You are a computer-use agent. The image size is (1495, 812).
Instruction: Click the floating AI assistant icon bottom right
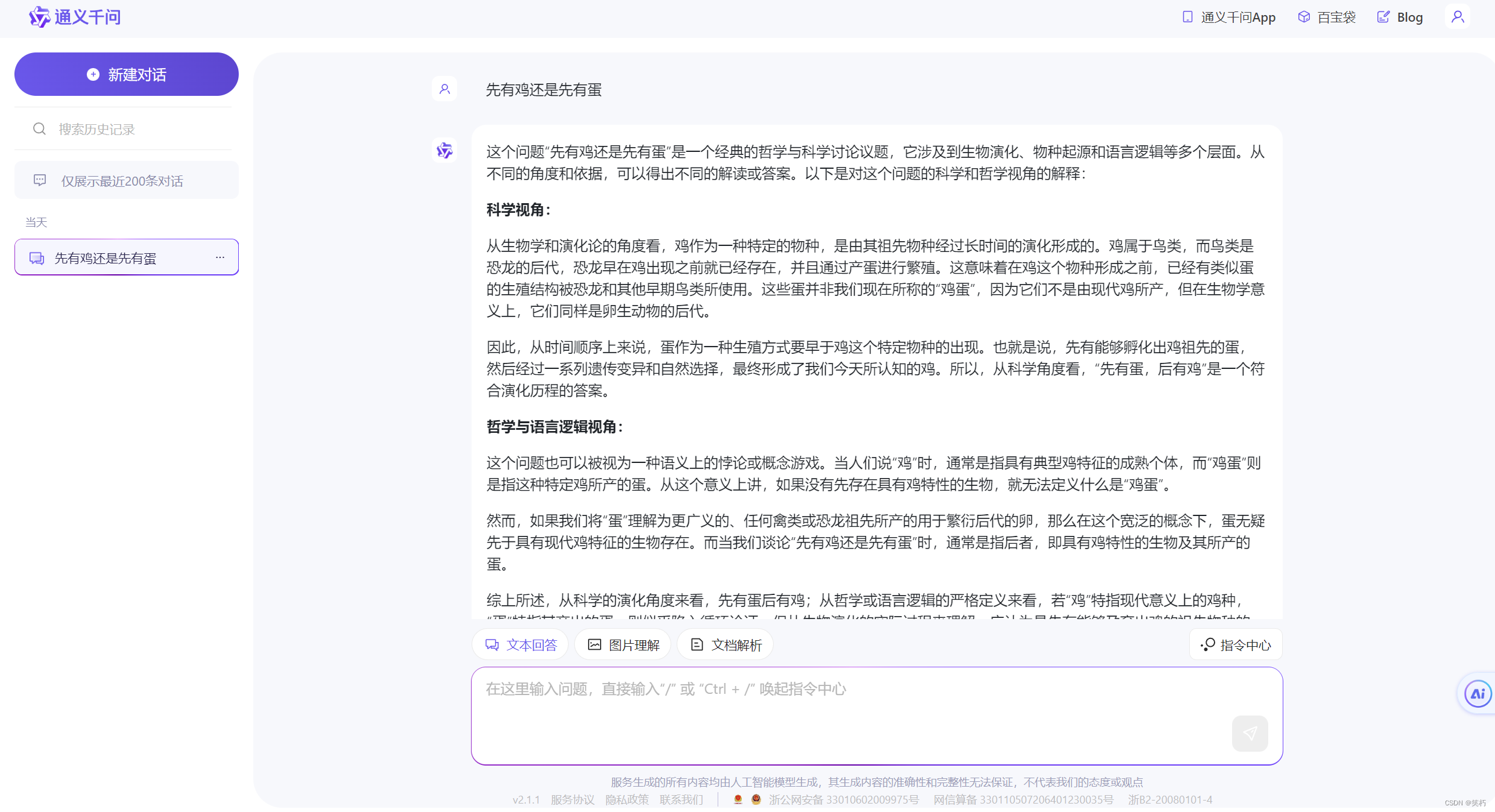1477,693
